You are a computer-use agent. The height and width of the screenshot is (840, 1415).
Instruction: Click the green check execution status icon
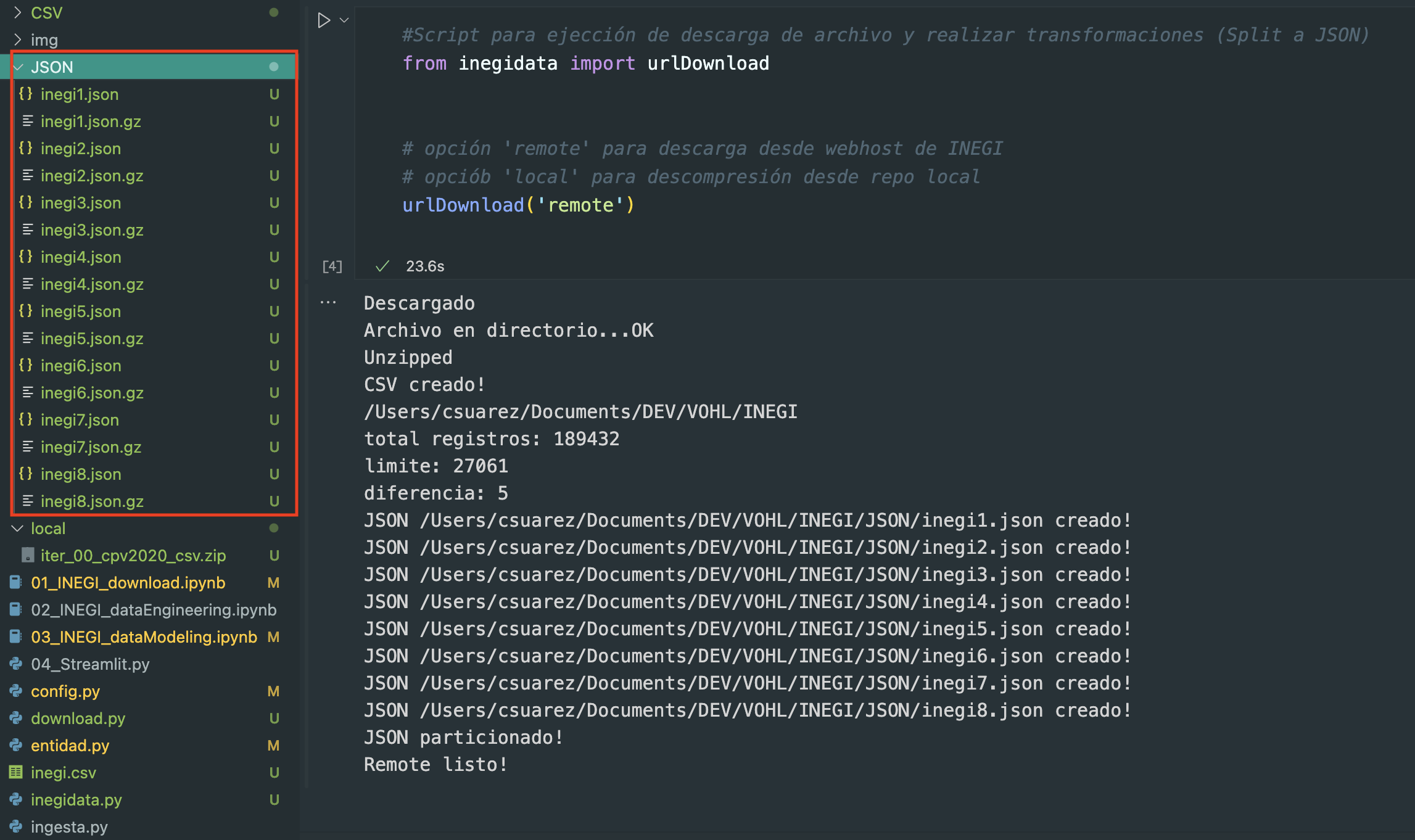tap(382, 266)
